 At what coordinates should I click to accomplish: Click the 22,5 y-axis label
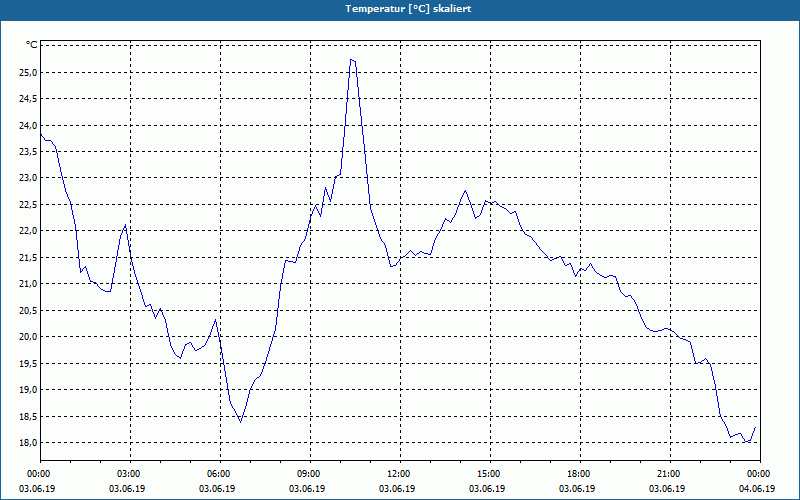(28, 205)
